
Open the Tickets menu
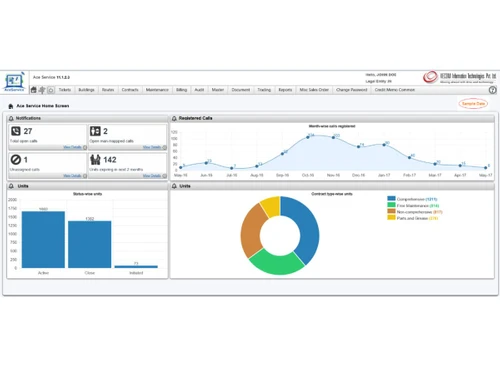tap(65, 90)
